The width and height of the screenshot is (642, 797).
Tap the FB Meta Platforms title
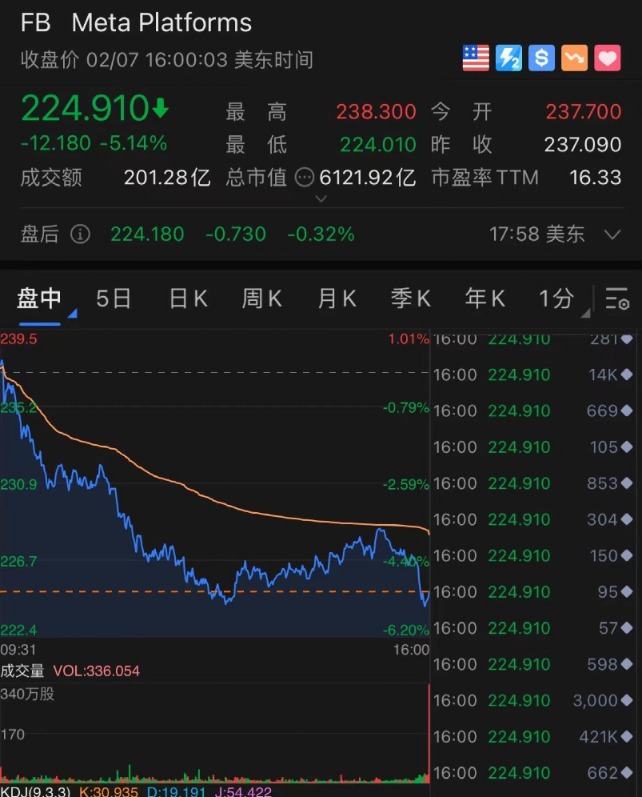[136, 23]
